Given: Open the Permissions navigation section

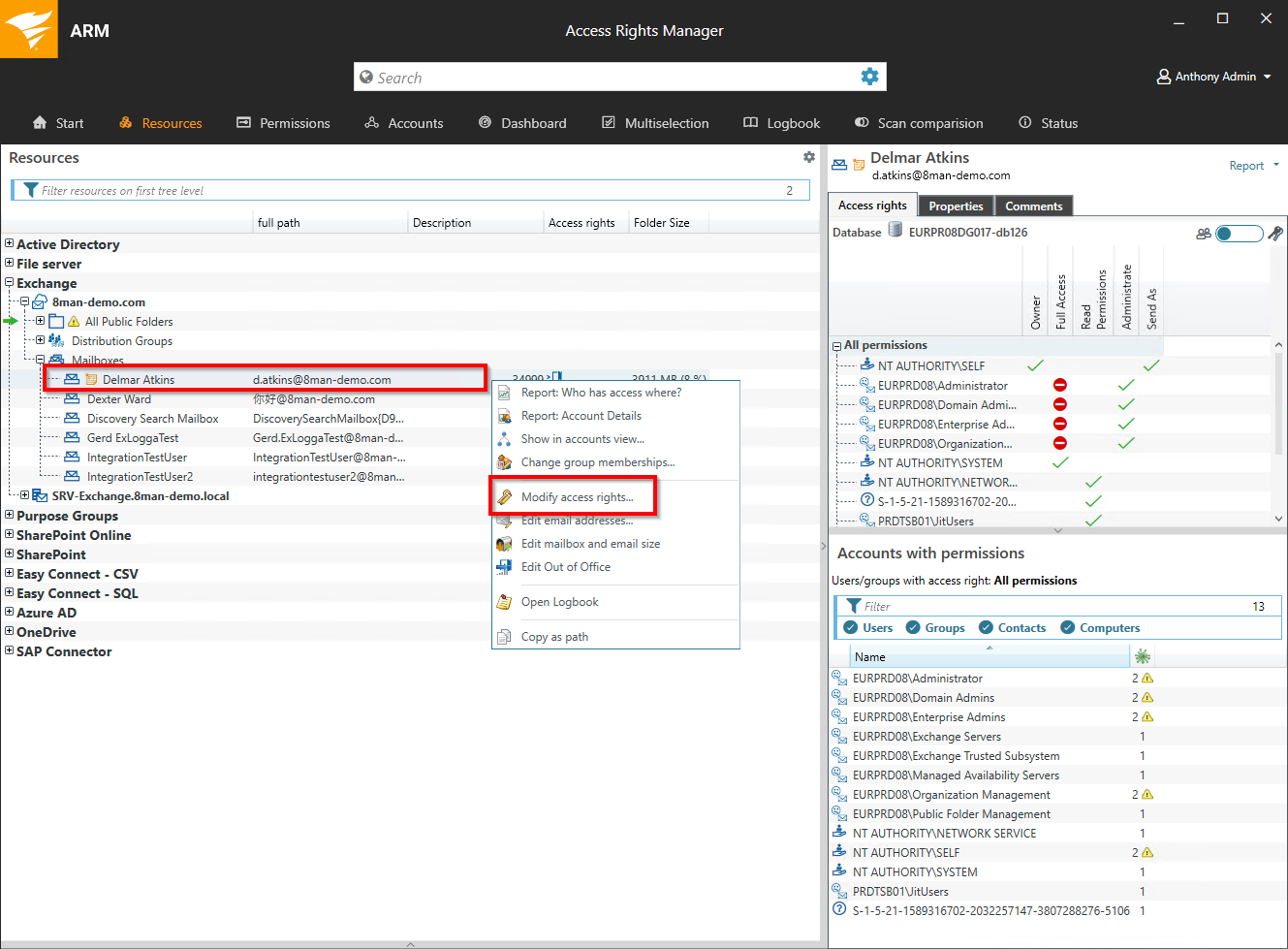Looking at the screenshot, I should (283, 123).
